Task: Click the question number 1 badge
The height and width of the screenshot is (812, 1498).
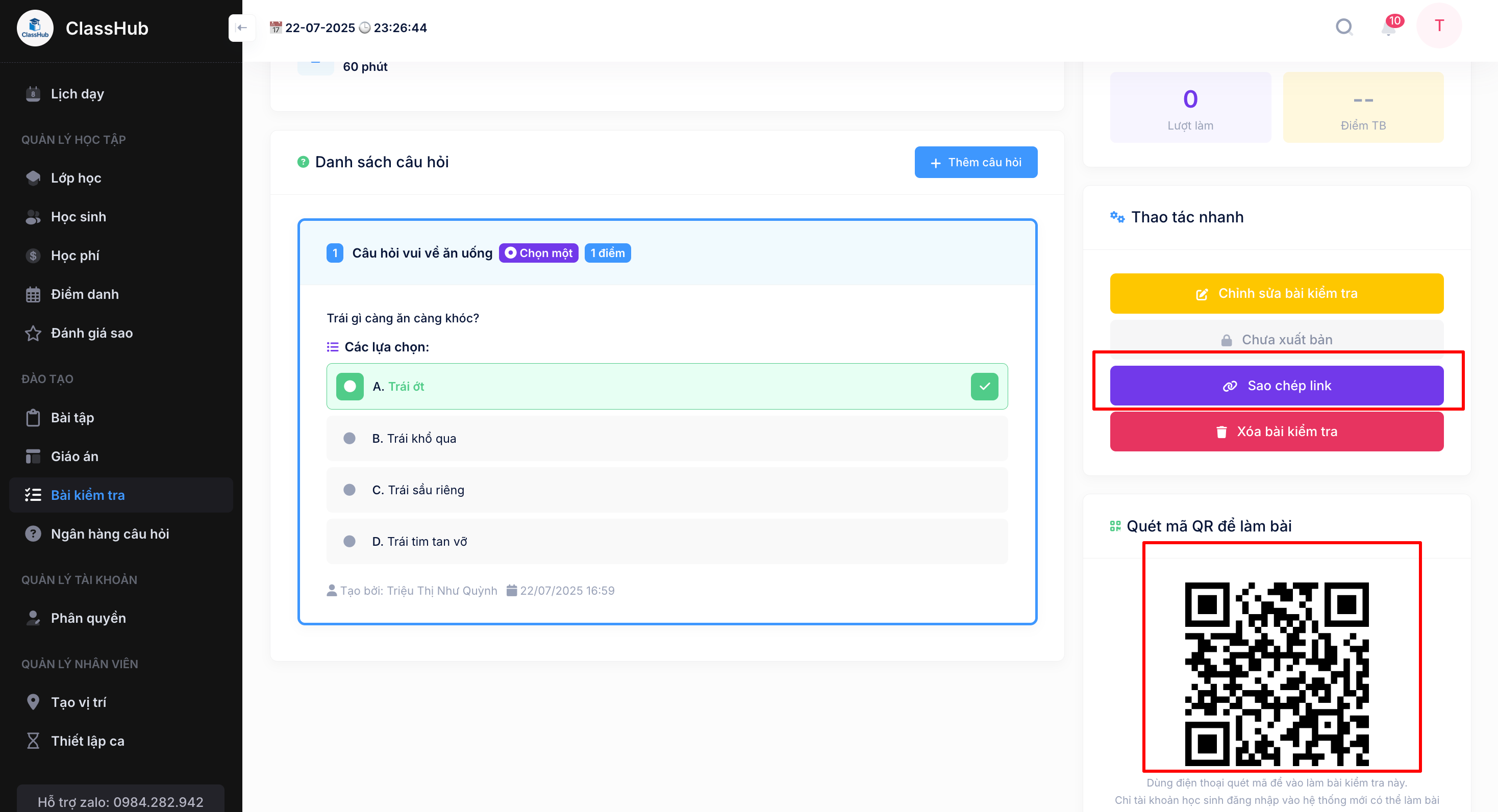Action: click(x=334, y=253)
